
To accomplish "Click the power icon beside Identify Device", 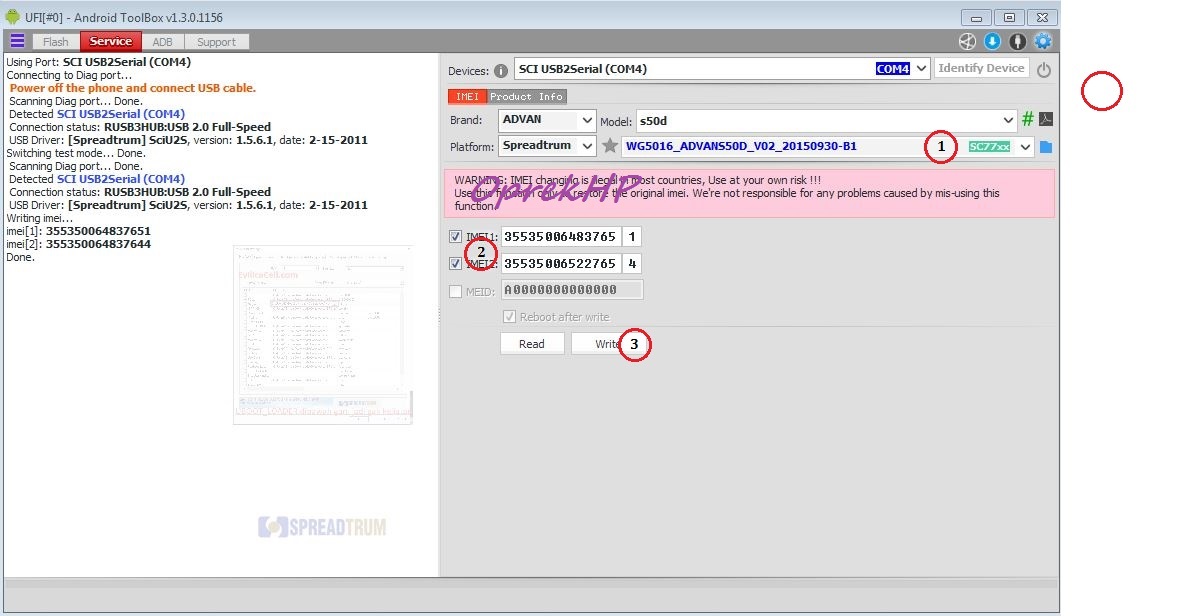I will tap(1044, 70).
